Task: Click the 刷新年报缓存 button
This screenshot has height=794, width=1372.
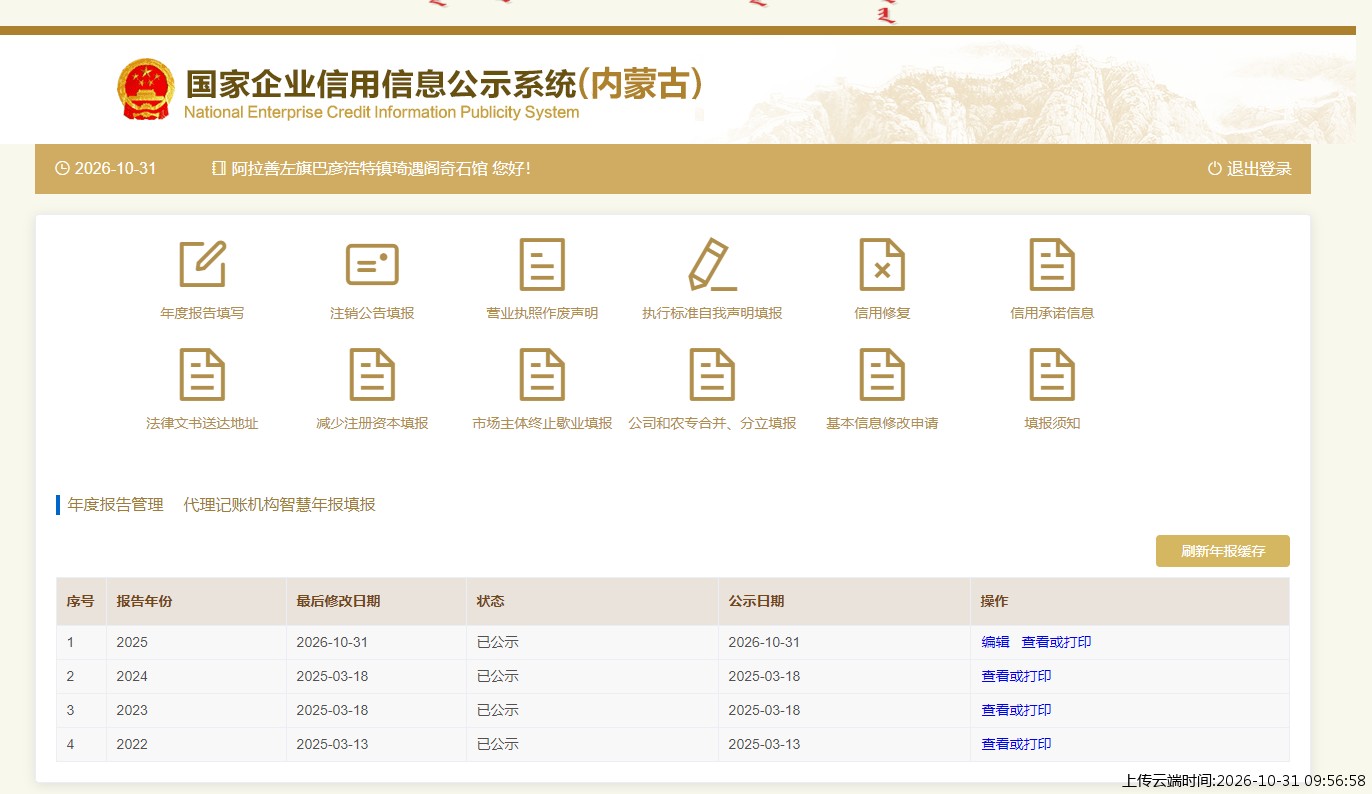Action: point(1222,551)
